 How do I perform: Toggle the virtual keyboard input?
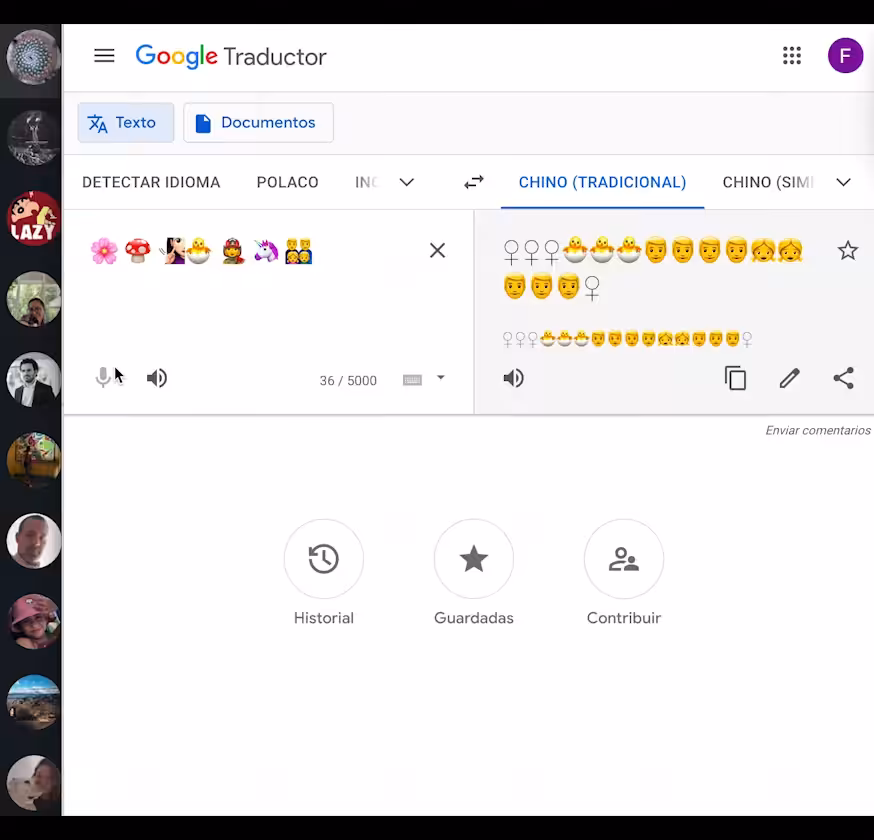pyautogui.click(x=412, y=380)
